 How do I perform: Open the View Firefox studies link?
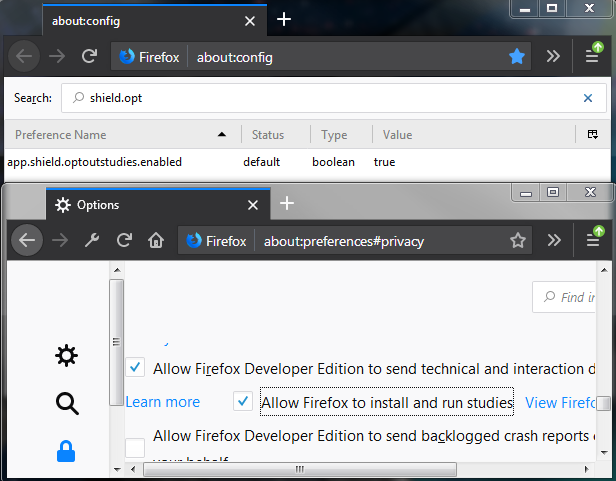click(x=560, y=403)
